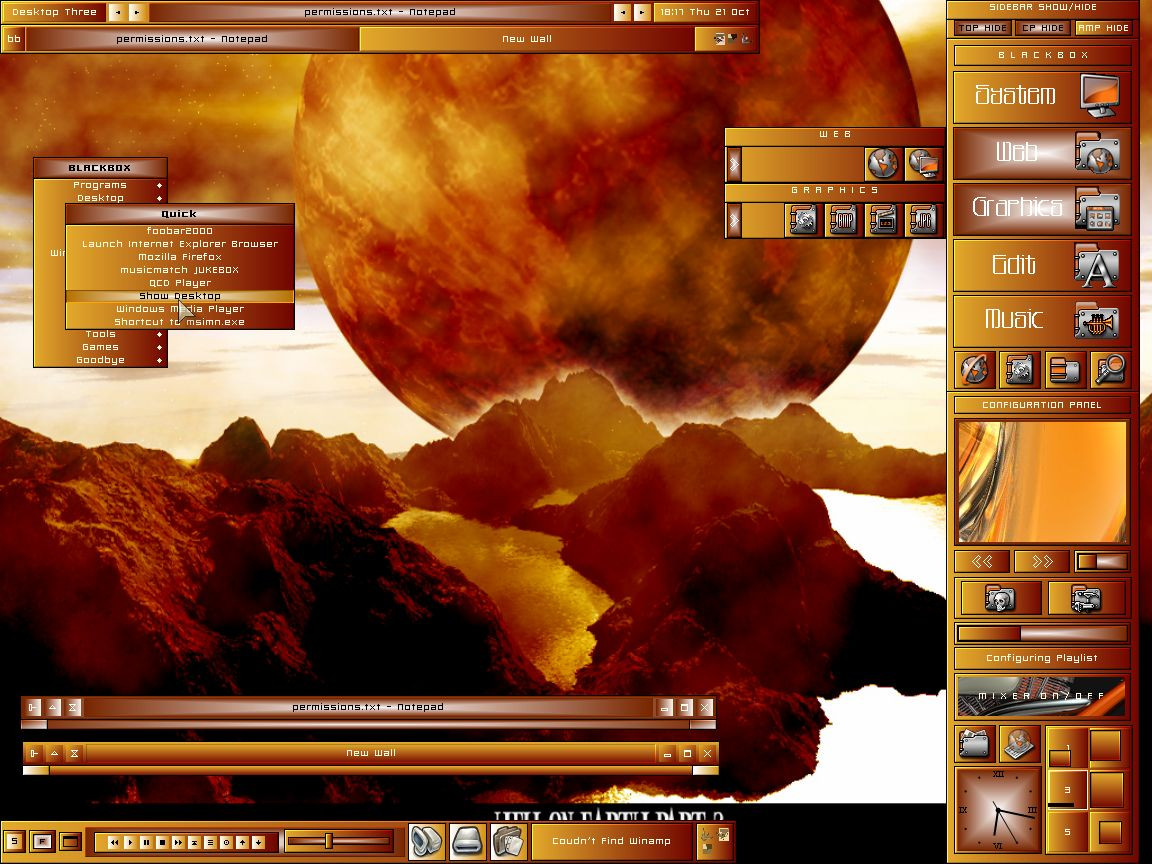The image size is (1152, 864).
Task: Click the previous wallpaper << button
Action: click(x=982, y=562)
